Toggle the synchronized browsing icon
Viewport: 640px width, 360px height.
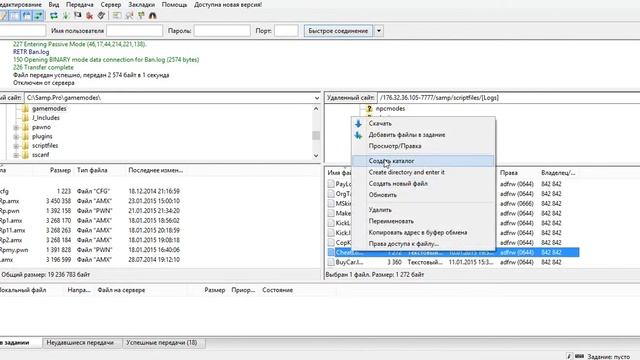coord(141,16)
